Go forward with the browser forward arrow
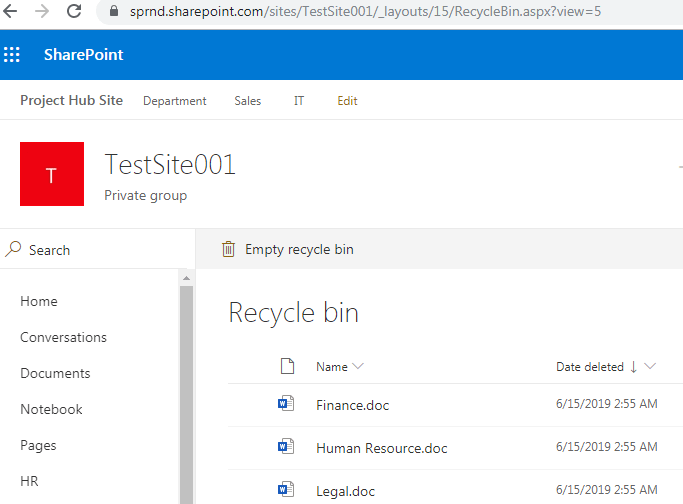 (42, 11)
